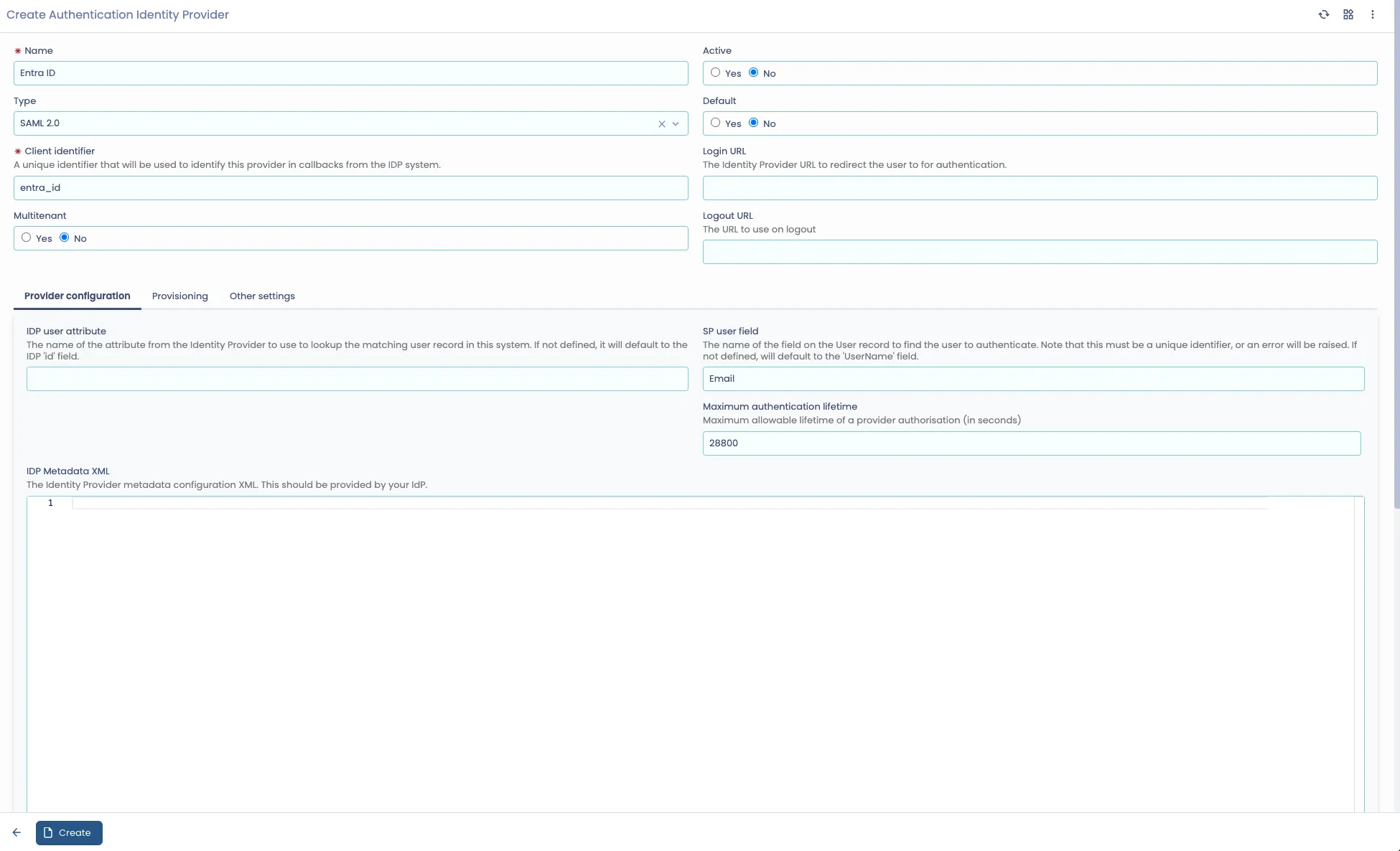Set Default to Yes
Screen dimensions: 1400x851
click(x=715, y=123)
